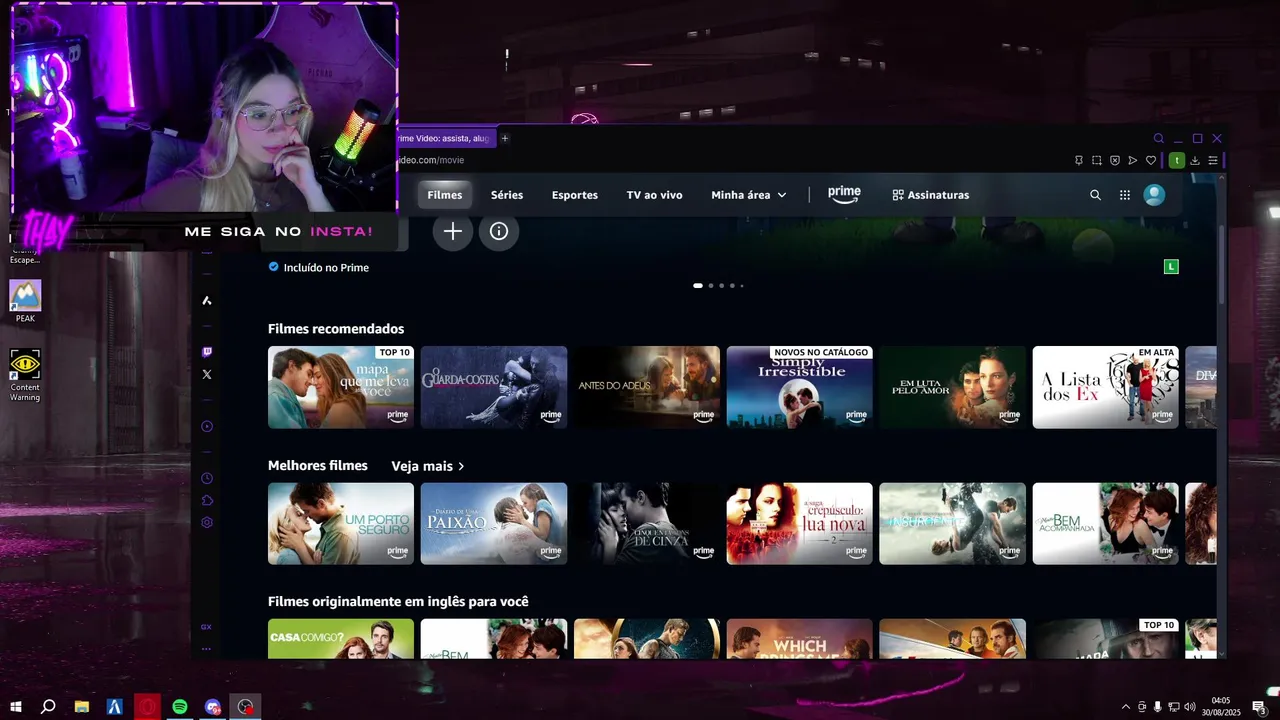Select the Séries tab
Image resolution: width=1280 pixels, height=720 pixels.
coord(507,195)
